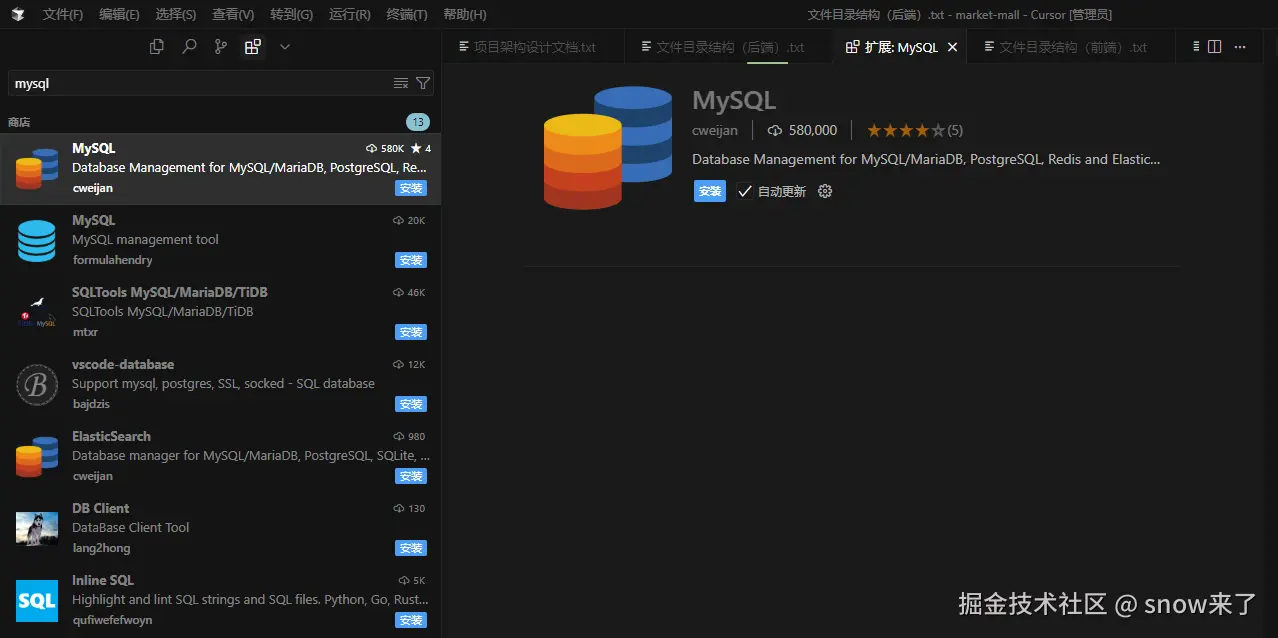Screen dimensions: 1278x638
Task: Switch to 项目架构设计文档.txt tab
Action: [x=534, y=47]
